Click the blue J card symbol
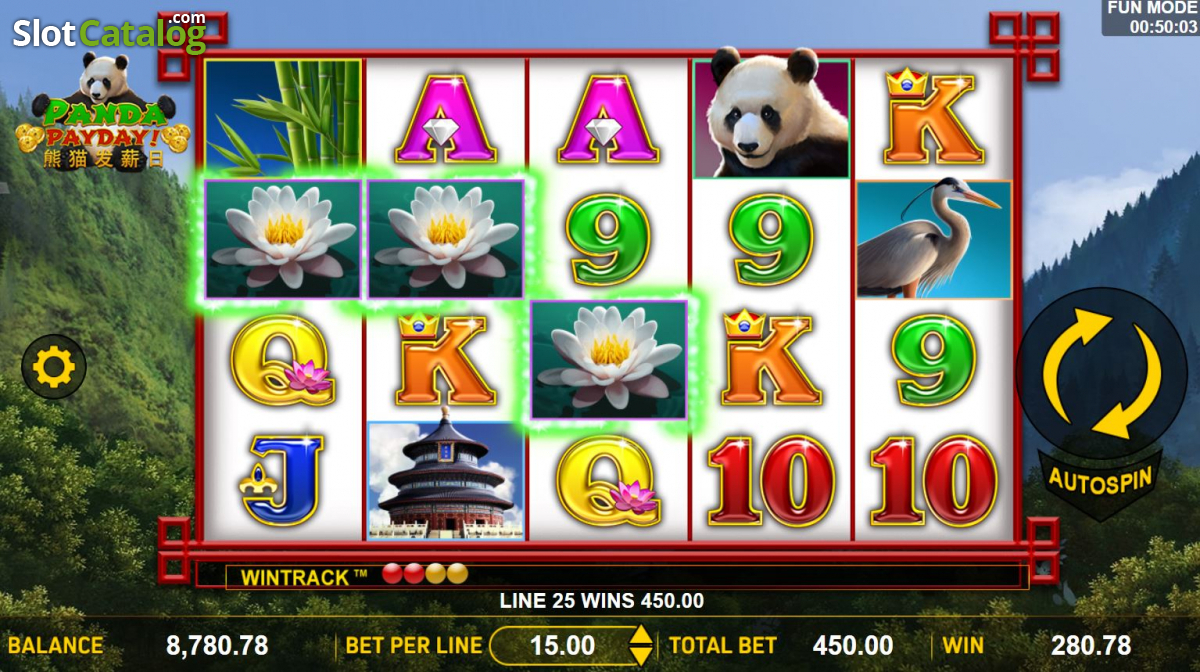This screenshot has width=1200, height=672. [x=283, y=480]
